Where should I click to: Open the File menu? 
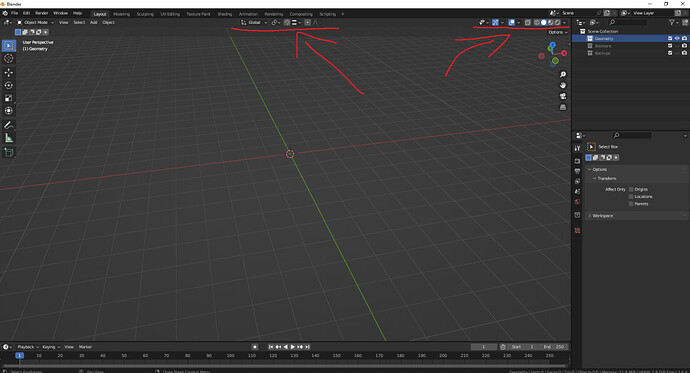click(15, 13)
